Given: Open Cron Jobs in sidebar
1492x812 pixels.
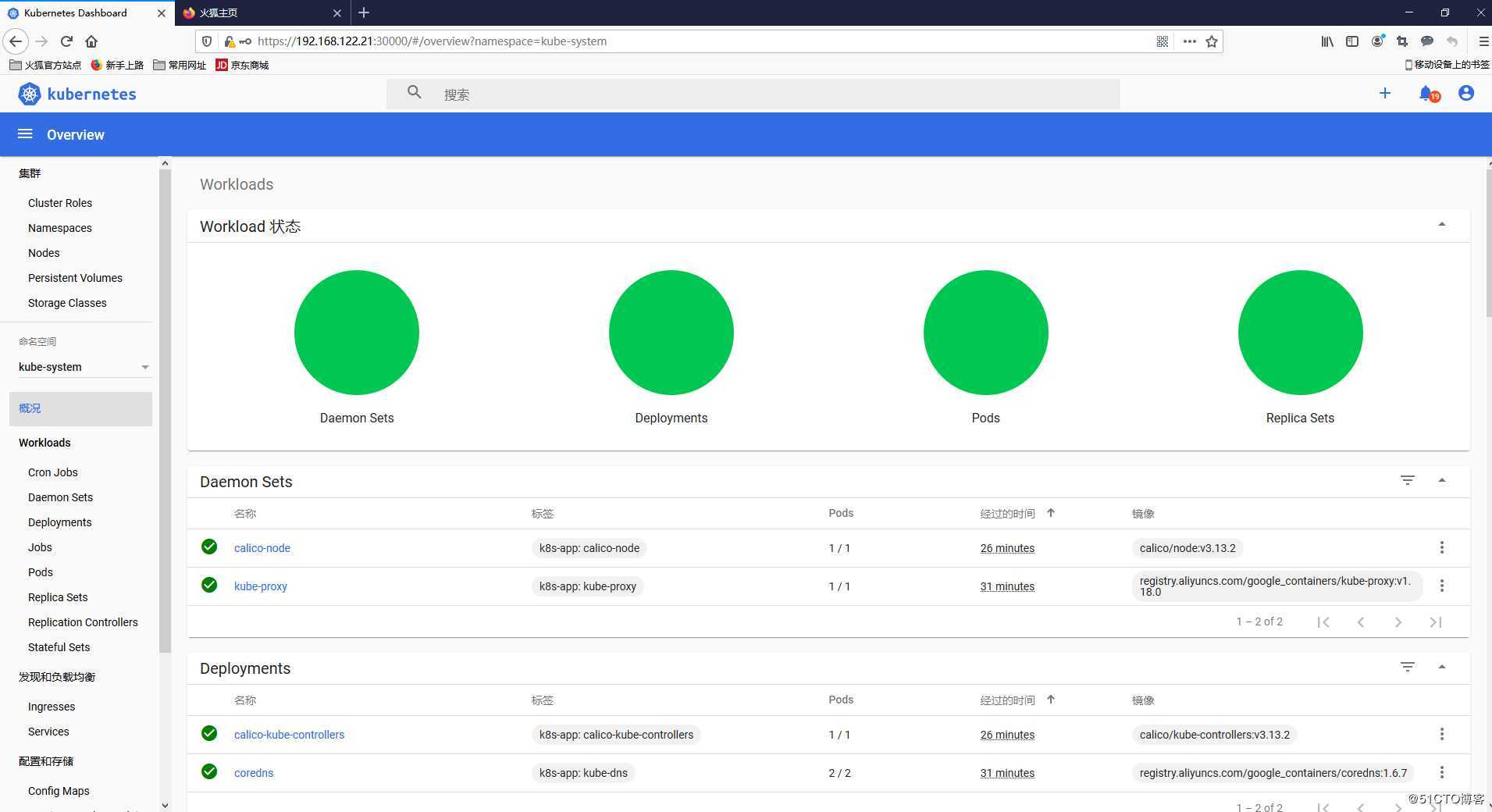Looking at the screenshot, I should click(x=53, y=472).
